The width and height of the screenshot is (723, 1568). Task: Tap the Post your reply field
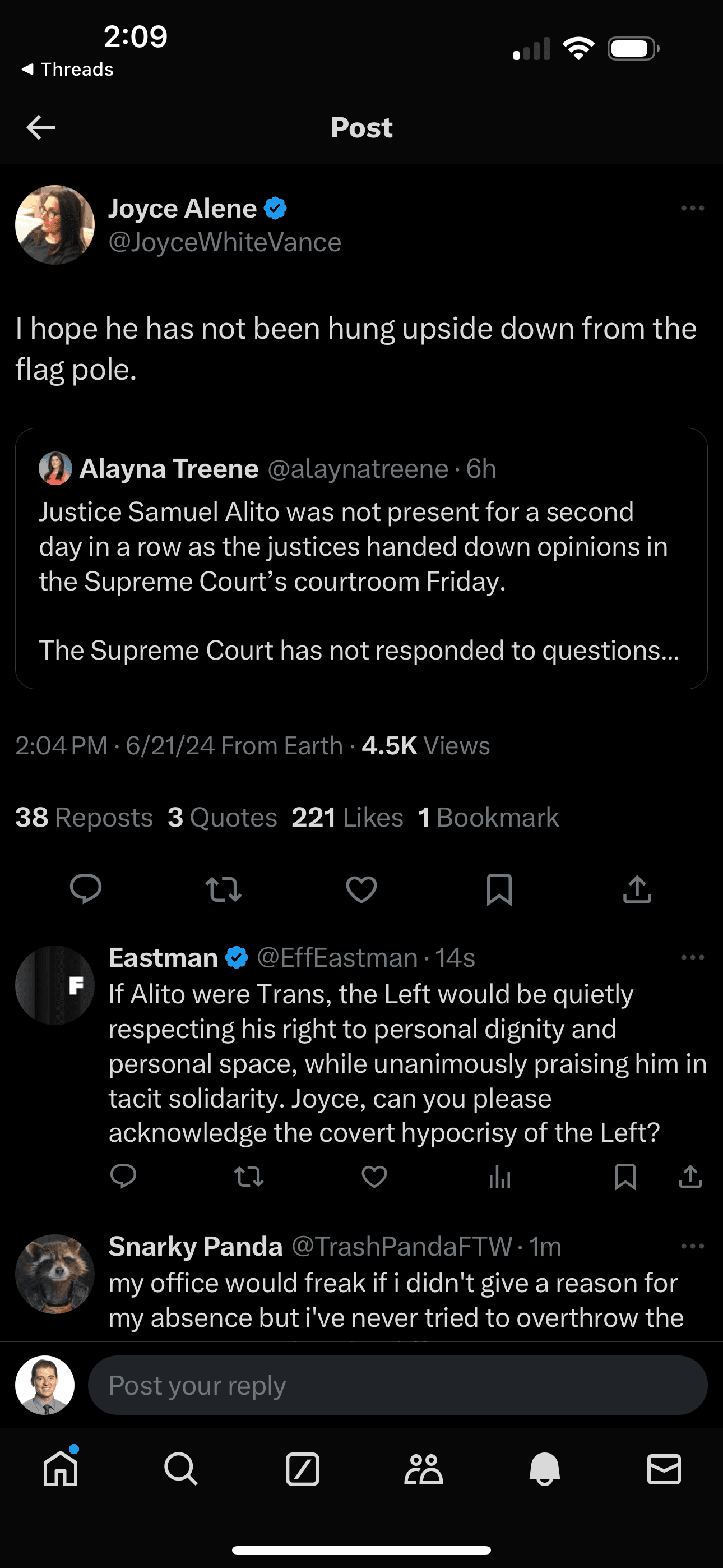point(397,1385)
